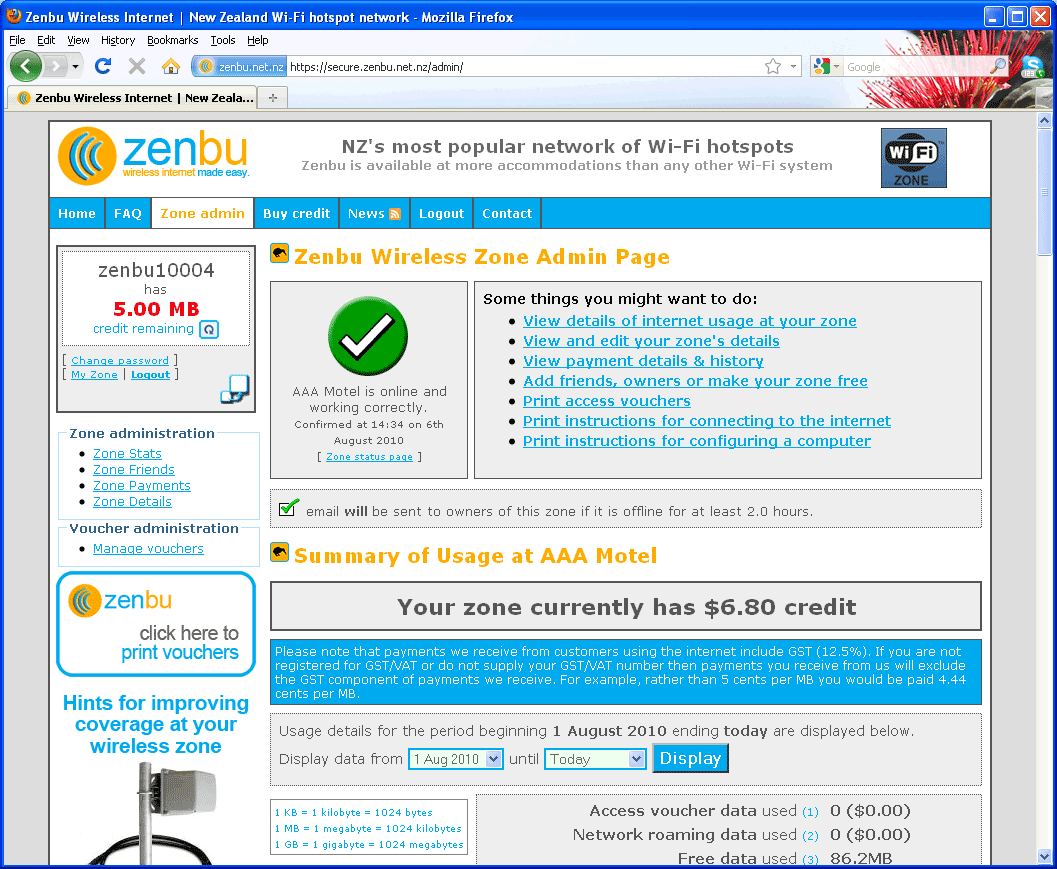
Task: Open Print access vouchers link
Action: coord(607,401)
